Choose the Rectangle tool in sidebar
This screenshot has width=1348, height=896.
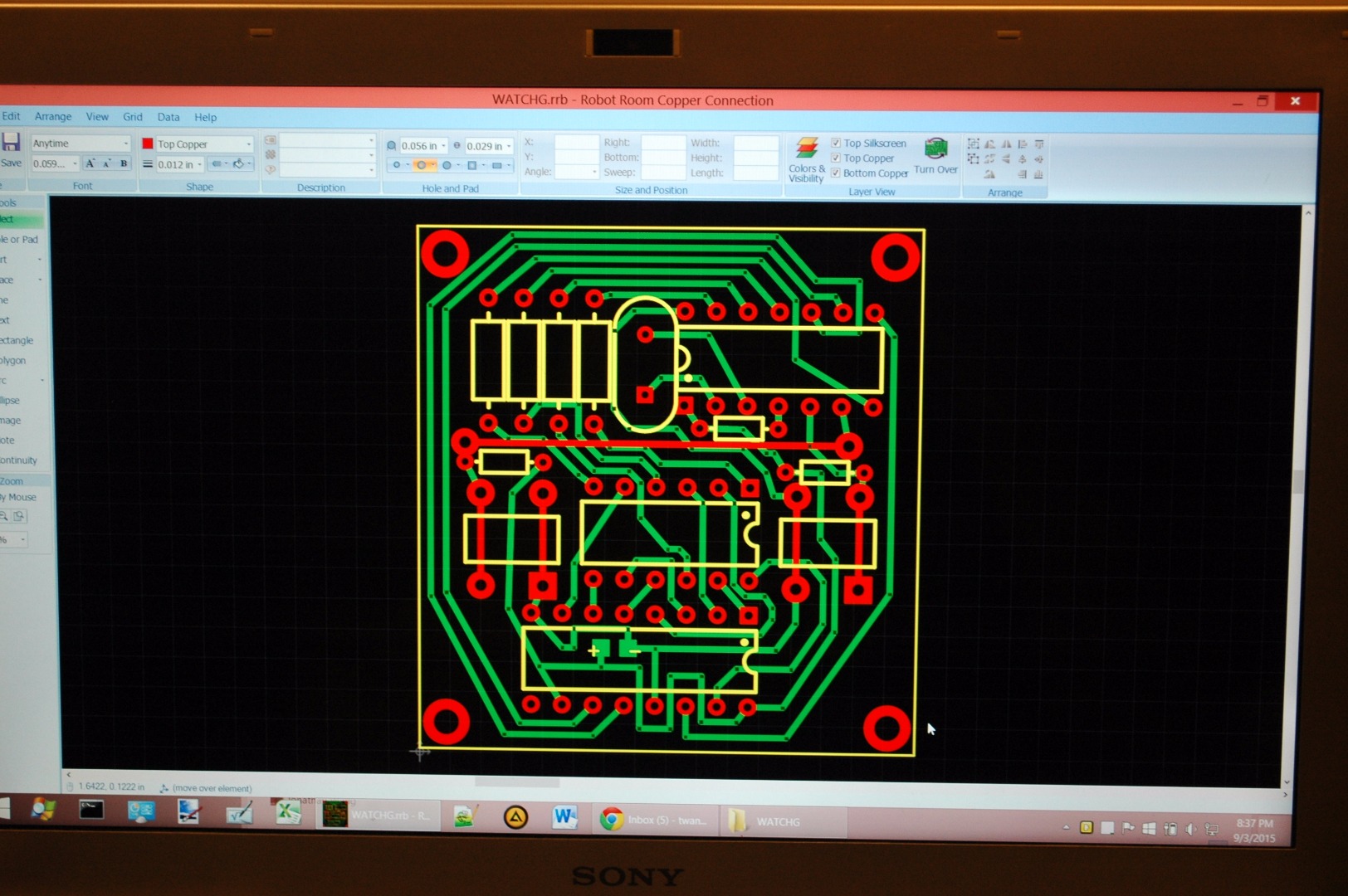[17, 340]
